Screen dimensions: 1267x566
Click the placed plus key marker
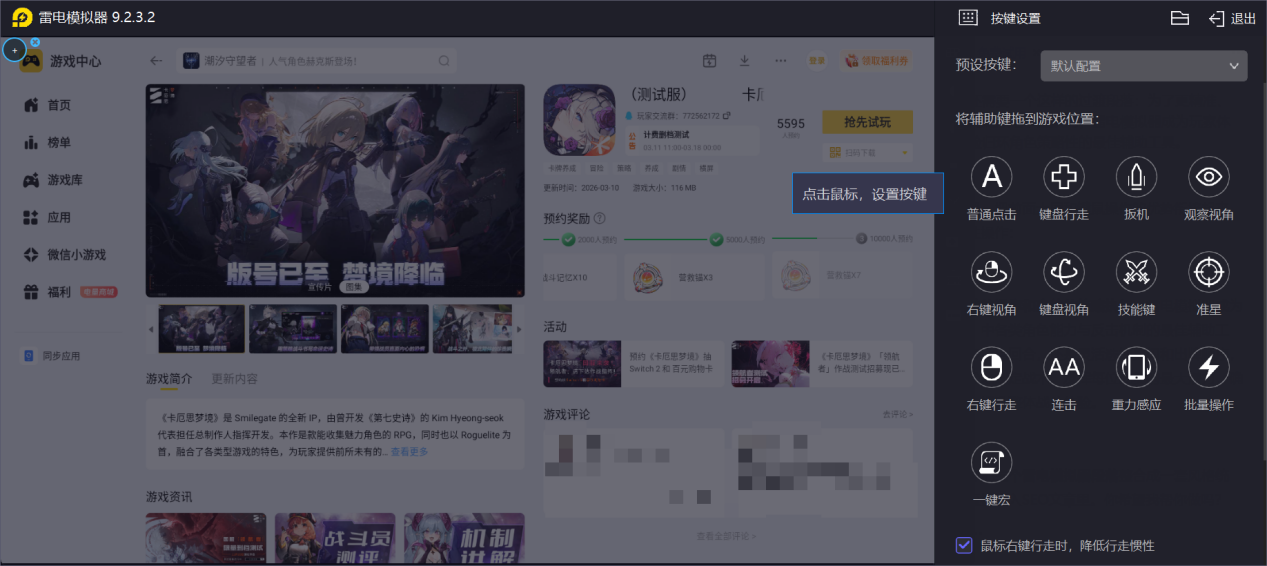[x=14, y=50]
